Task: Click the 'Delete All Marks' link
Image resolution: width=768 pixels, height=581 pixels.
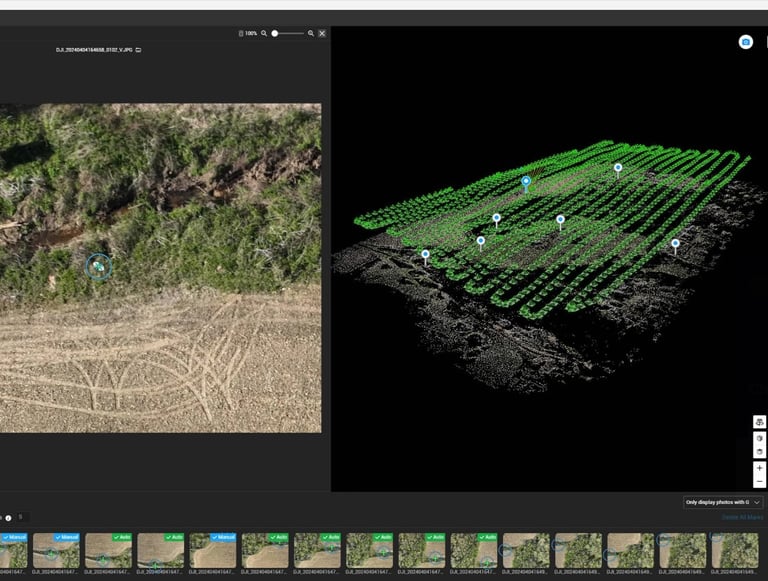Action: click(x=742, y=517)
